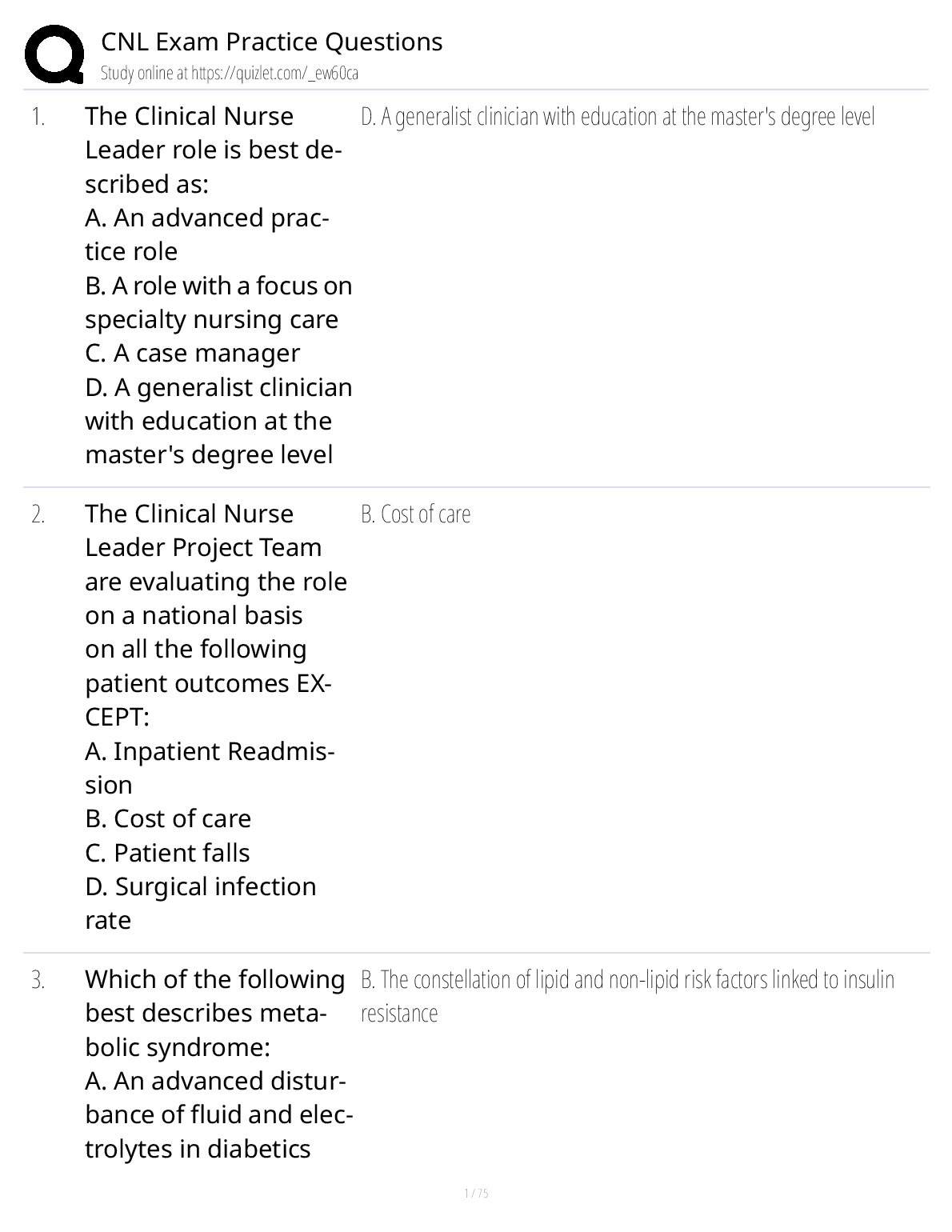
Task: Click 'focus on specialty nursing care' option
Action: pyautogui.click(x=218, y=302)
